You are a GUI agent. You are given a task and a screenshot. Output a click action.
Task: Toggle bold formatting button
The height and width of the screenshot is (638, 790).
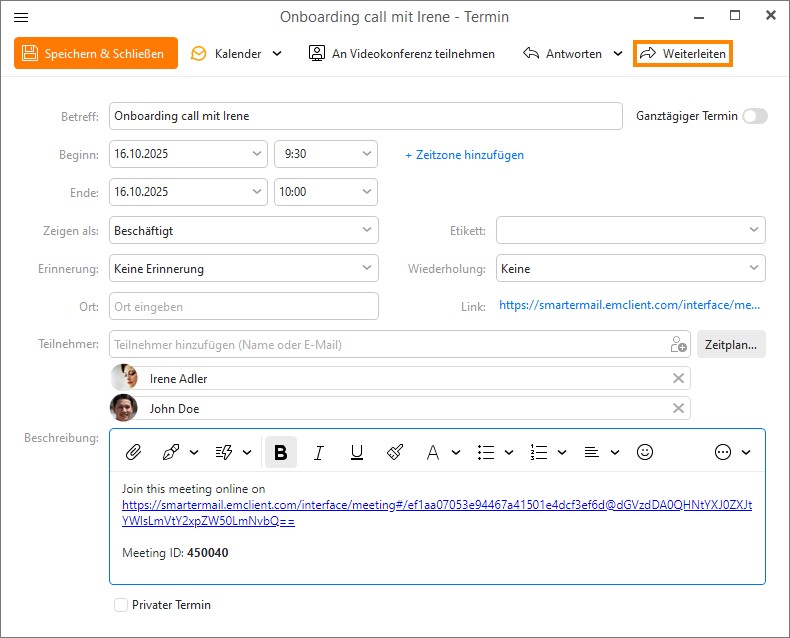click(281, 452)
